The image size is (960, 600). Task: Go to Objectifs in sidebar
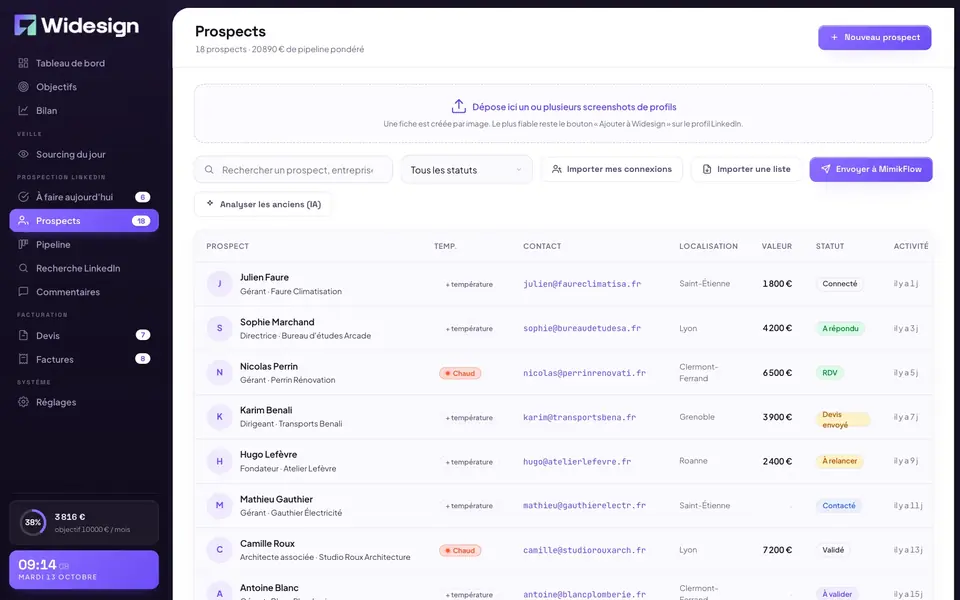click(84, 87)
